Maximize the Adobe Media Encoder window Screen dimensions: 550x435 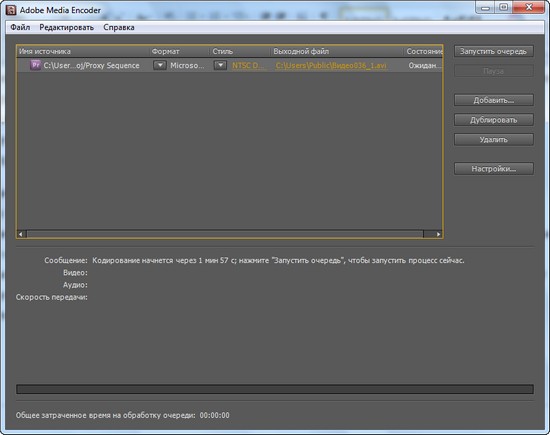pos(503,7)
